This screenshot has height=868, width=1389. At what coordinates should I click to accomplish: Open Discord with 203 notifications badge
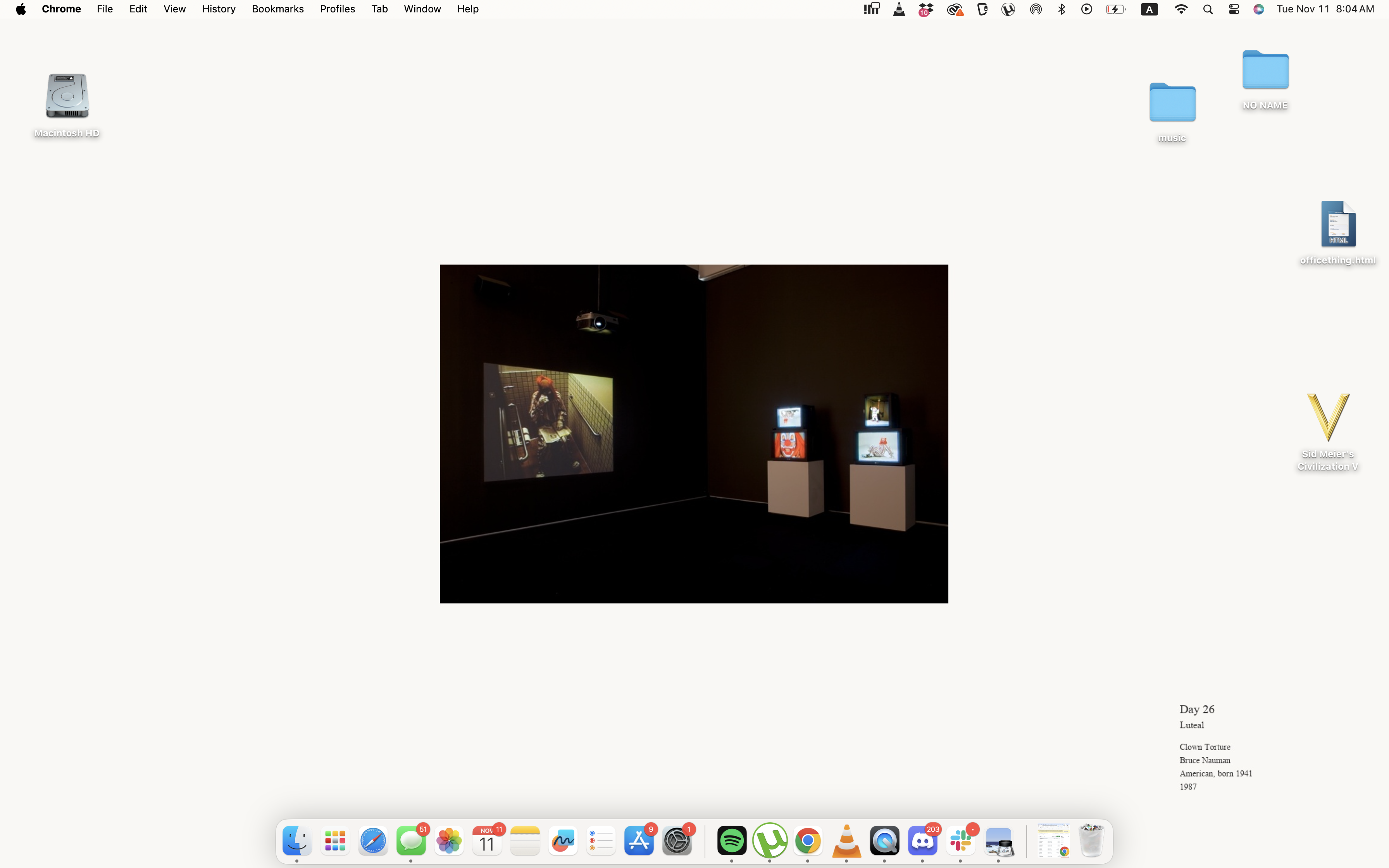(922, 841)
